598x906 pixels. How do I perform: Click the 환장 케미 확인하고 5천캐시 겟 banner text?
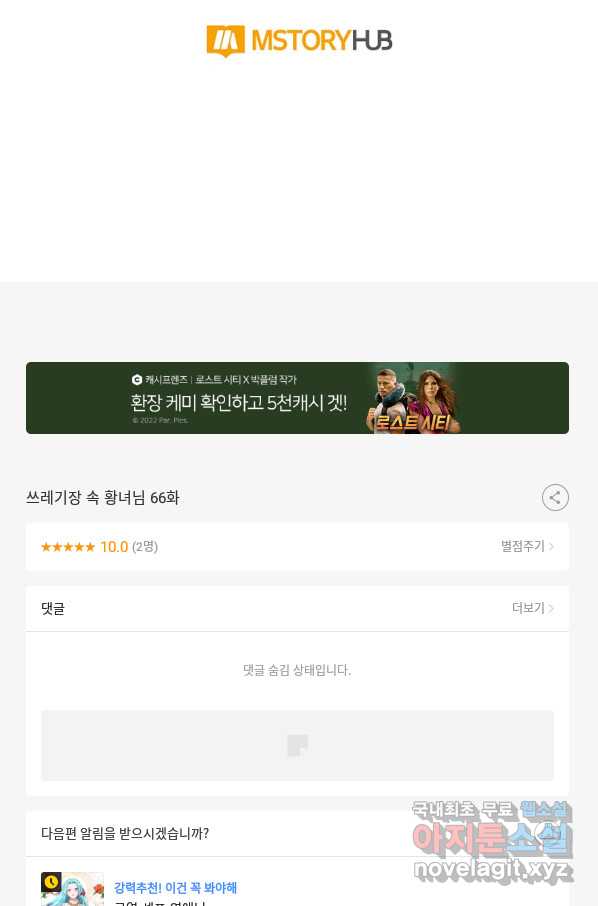[x=239, y=402]
